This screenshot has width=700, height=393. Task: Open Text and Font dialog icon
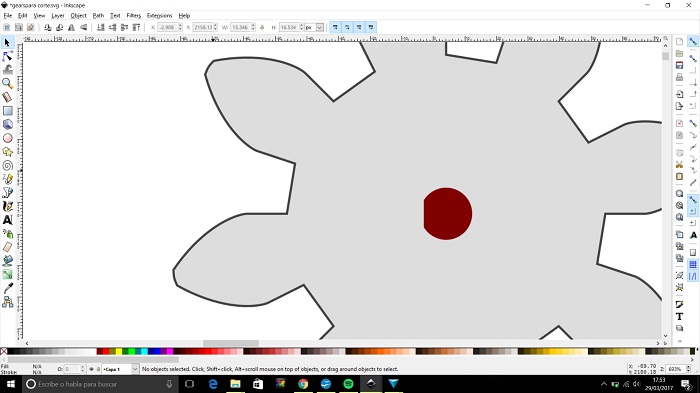click(x=679, y=316)
